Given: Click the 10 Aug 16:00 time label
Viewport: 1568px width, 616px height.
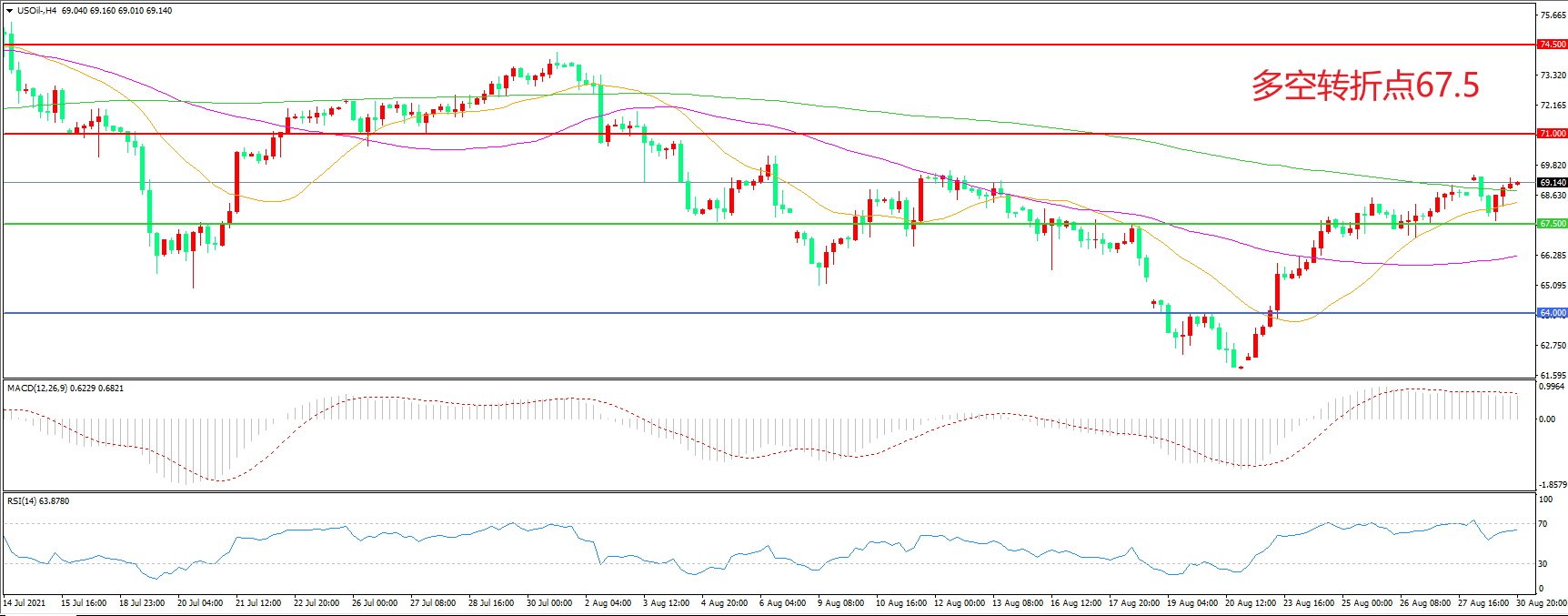Looking at the screenshot, I should 900,603.
